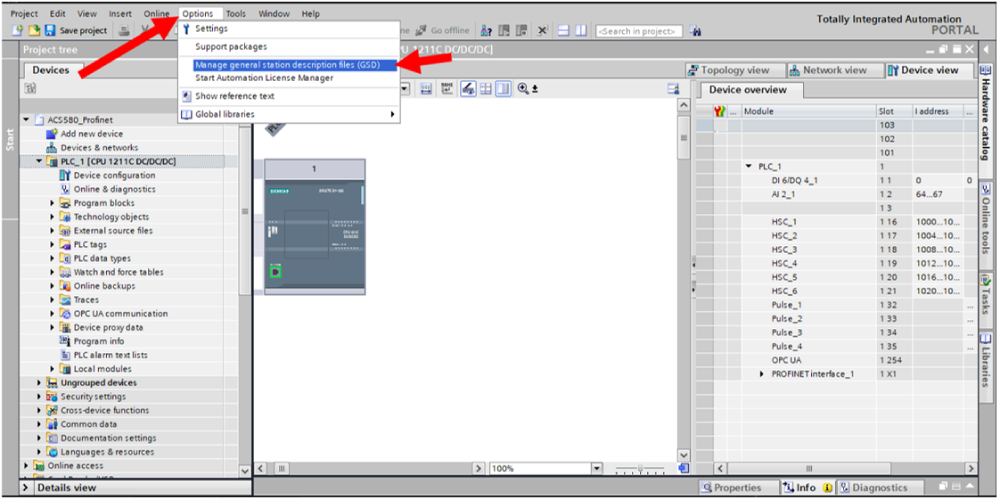Image resolution: width=1000 pixels, height=500 pixels.
Task: Toggle the highlighted side-panel layout icon in device toolbar
Action: (503, 90)
